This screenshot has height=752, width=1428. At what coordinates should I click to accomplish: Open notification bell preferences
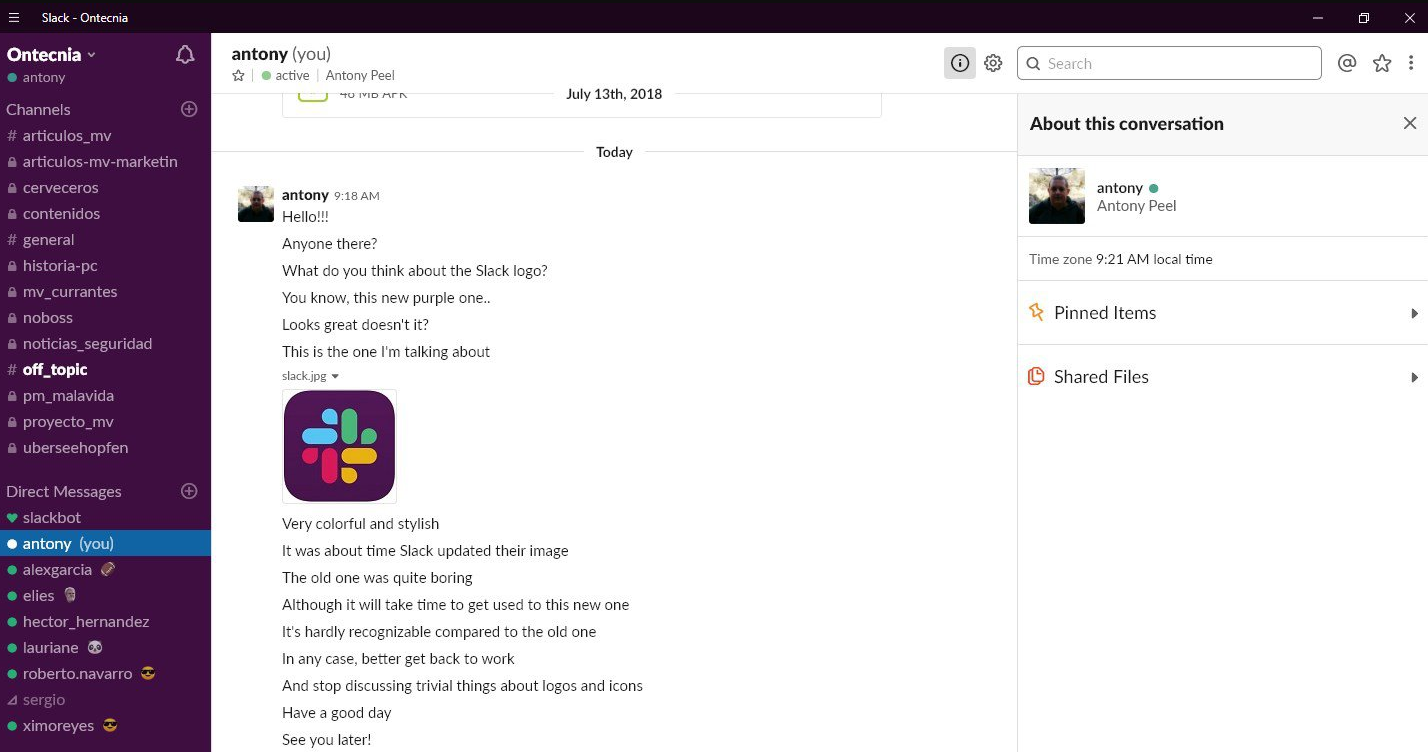[185, 55]
